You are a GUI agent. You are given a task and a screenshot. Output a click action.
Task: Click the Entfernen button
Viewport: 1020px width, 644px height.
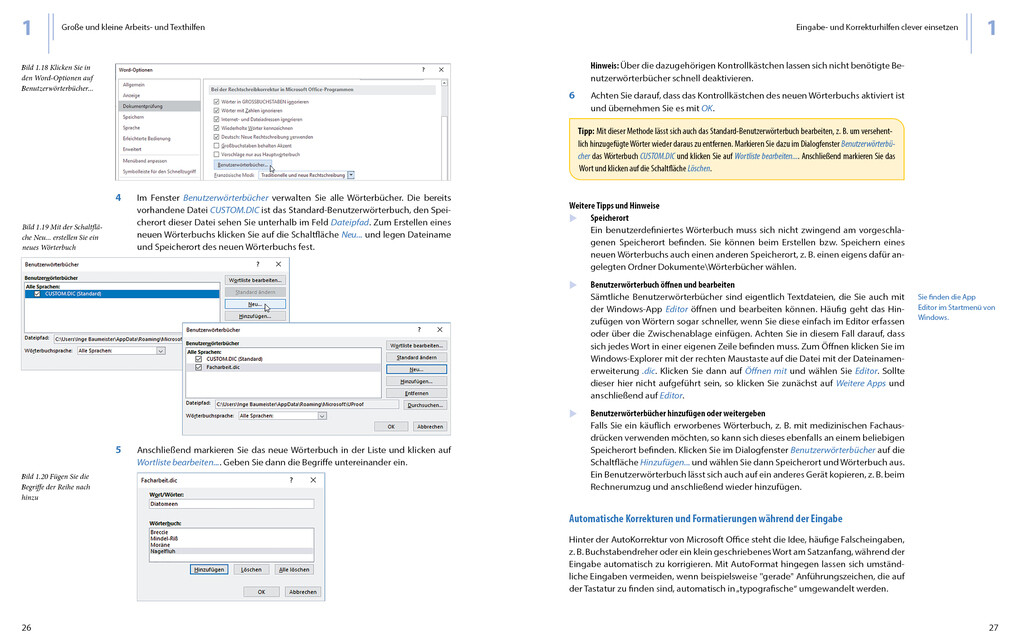point(416,393)
